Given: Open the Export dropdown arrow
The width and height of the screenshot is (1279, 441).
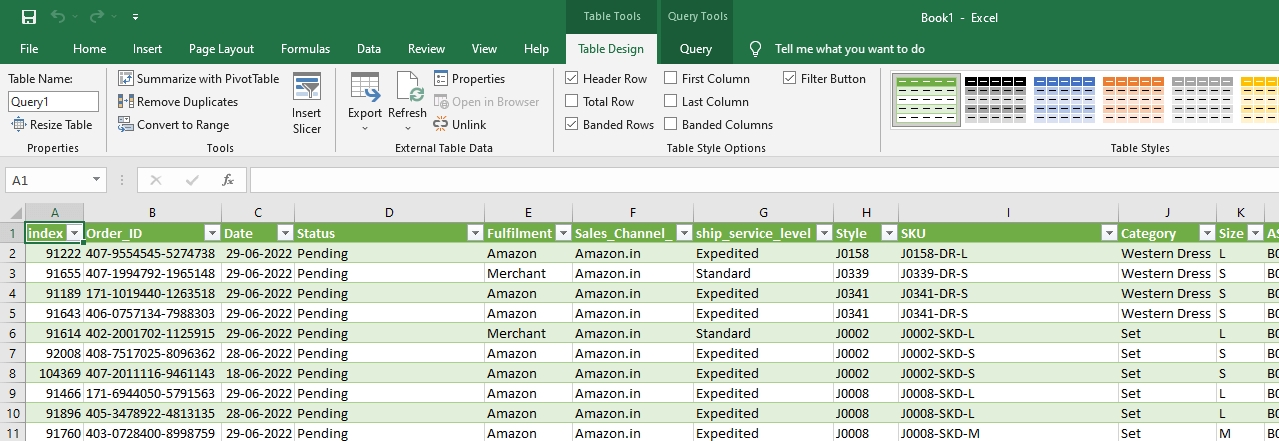Looking at the screenshot, I should (x=365, y=128).
